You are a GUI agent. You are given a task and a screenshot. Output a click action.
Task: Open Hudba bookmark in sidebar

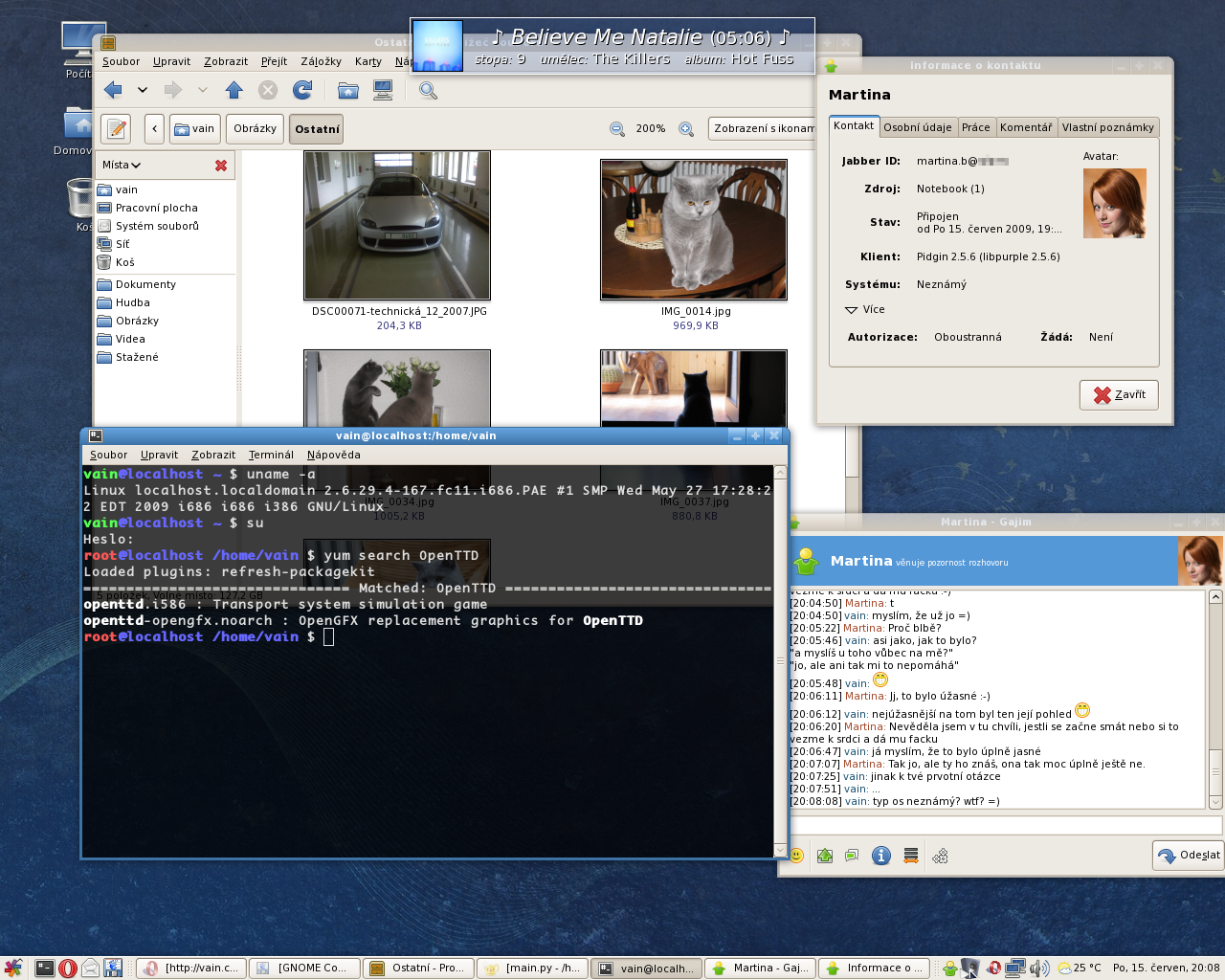tap(132, 302)
